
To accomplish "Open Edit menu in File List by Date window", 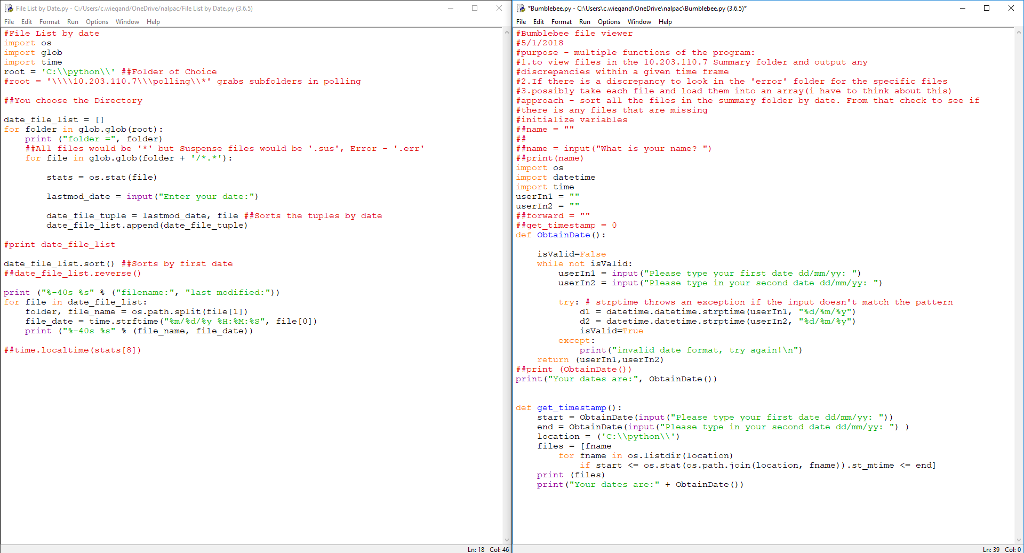I will pos(27,22).
